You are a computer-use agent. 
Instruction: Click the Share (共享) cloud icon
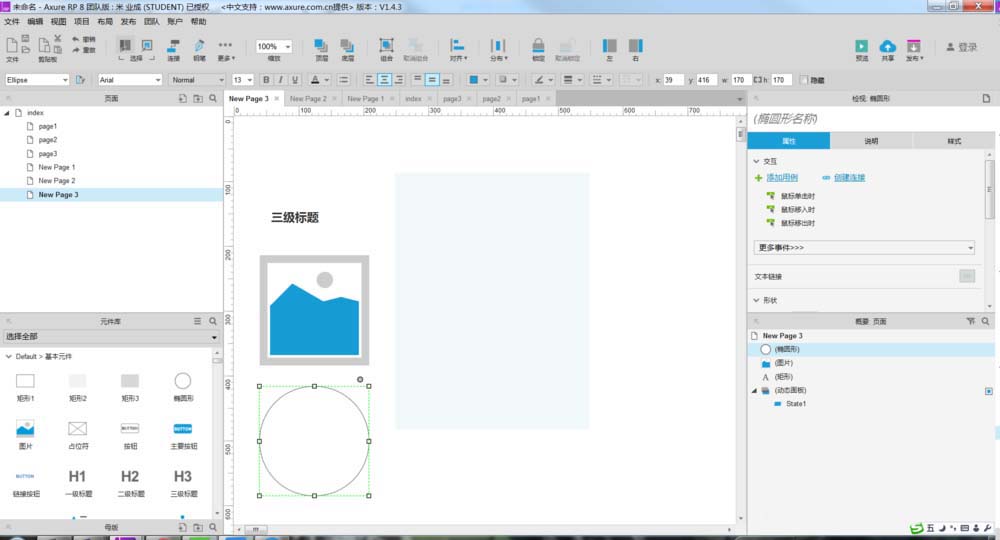(888, 47)
